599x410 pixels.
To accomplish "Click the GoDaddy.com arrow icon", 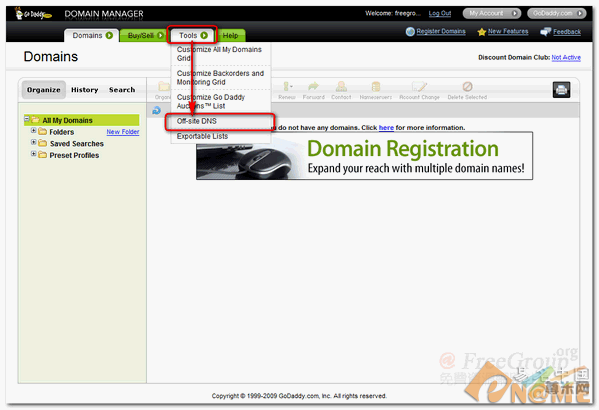I will pyautogui.click(x=580, y=13).
